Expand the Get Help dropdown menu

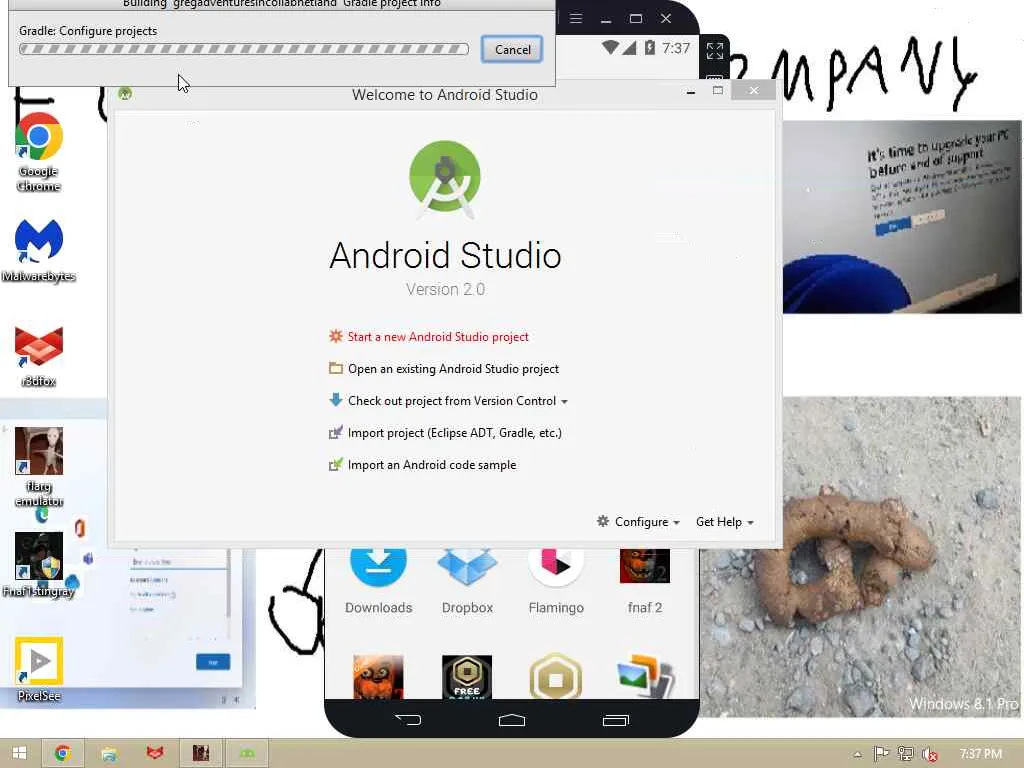coord(724,522)
